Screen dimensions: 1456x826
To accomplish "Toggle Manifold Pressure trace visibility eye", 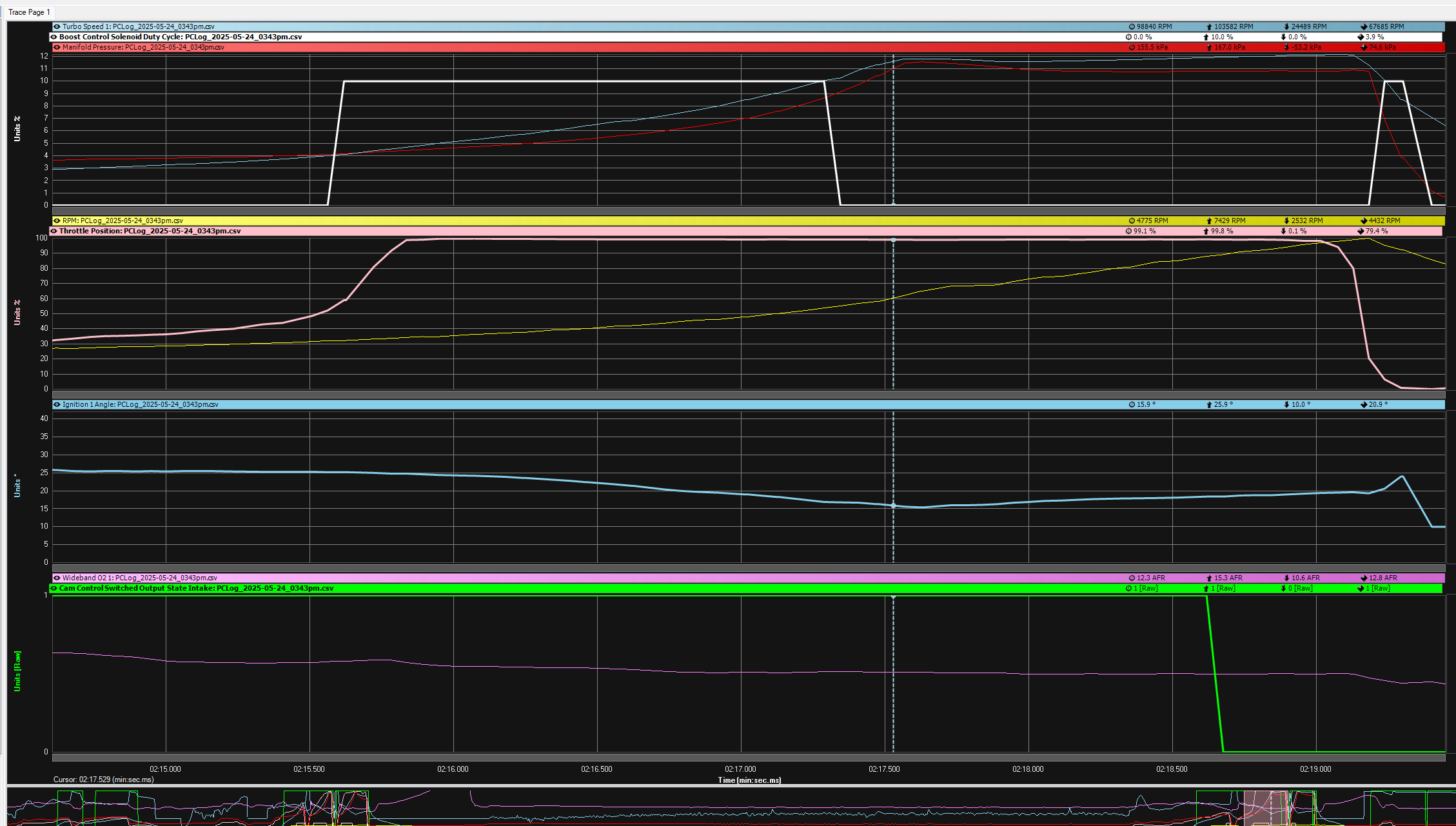I will pyautogui.click(x=57, y=47).
